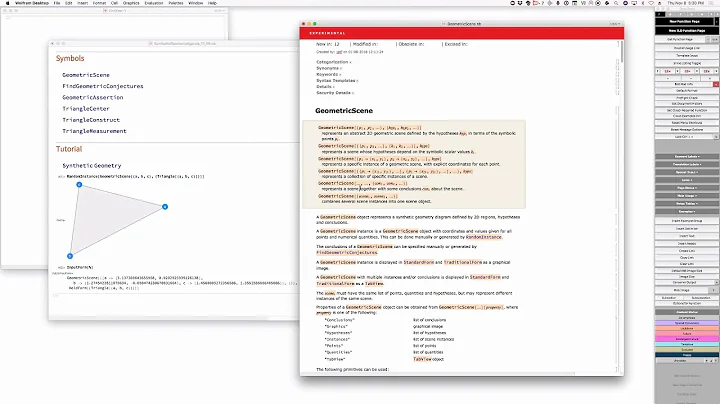Open the Palettes menu

click(176, 3)
